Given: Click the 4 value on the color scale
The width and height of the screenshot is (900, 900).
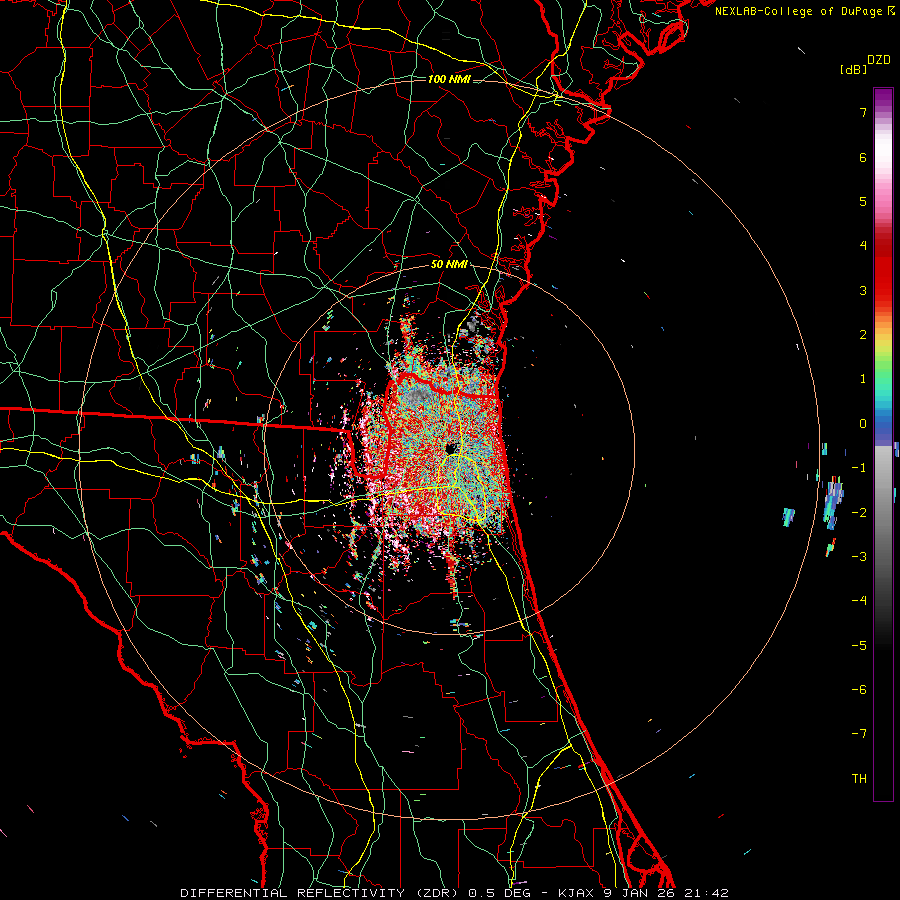Looking at the screenshot, I should tap(863, 246).
